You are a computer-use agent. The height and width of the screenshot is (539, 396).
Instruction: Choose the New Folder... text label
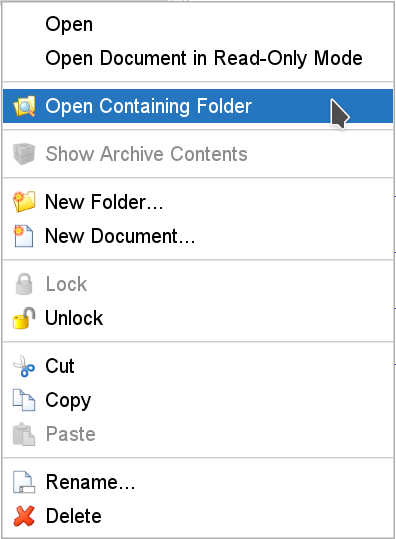104,202
